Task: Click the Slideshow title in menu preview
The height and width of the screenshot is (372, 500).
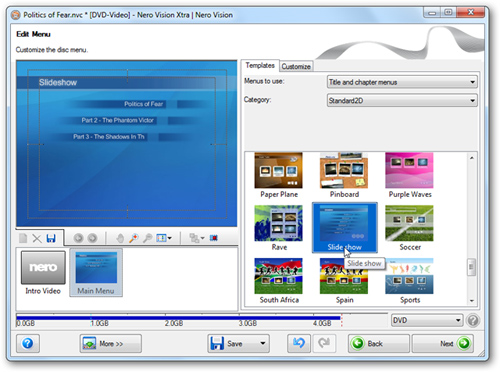Action: click(58, 82)
